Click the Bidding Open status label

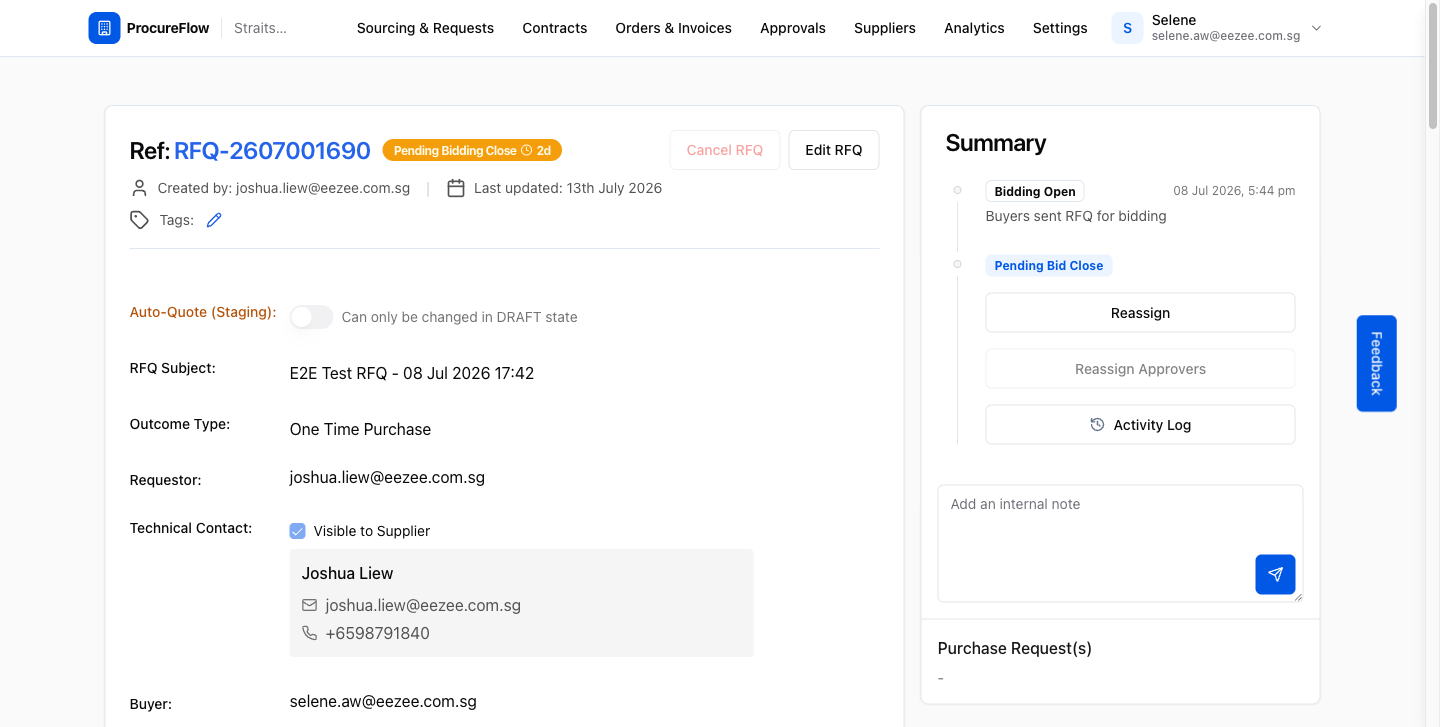tap(1035, 191)
